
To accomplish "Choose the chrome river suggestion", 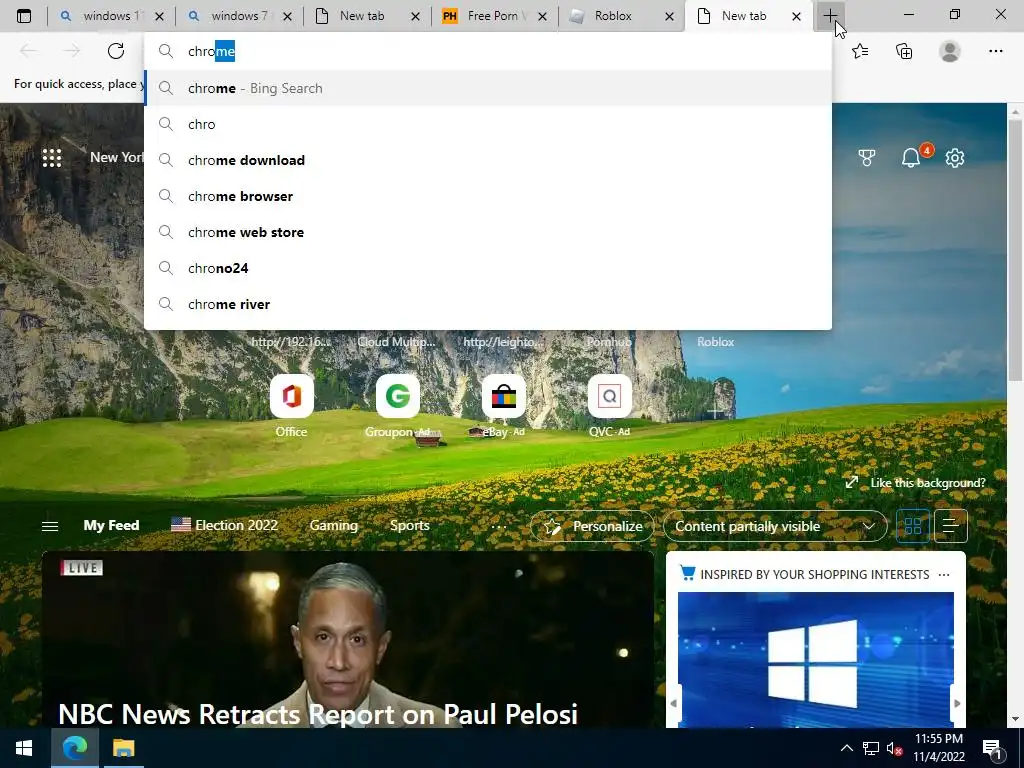I will 488,304.
